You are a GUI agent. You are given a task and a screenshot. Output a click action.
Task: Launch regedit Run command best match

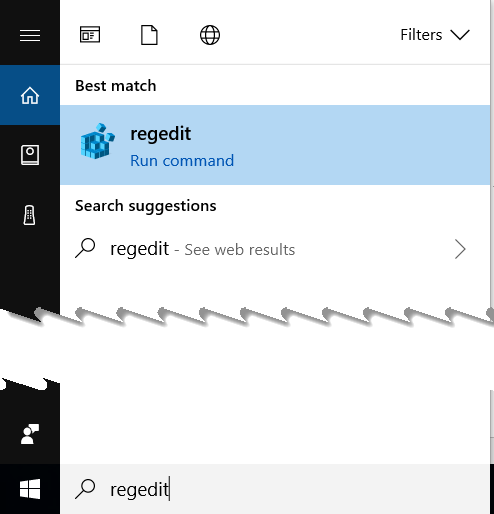point(275,145)
